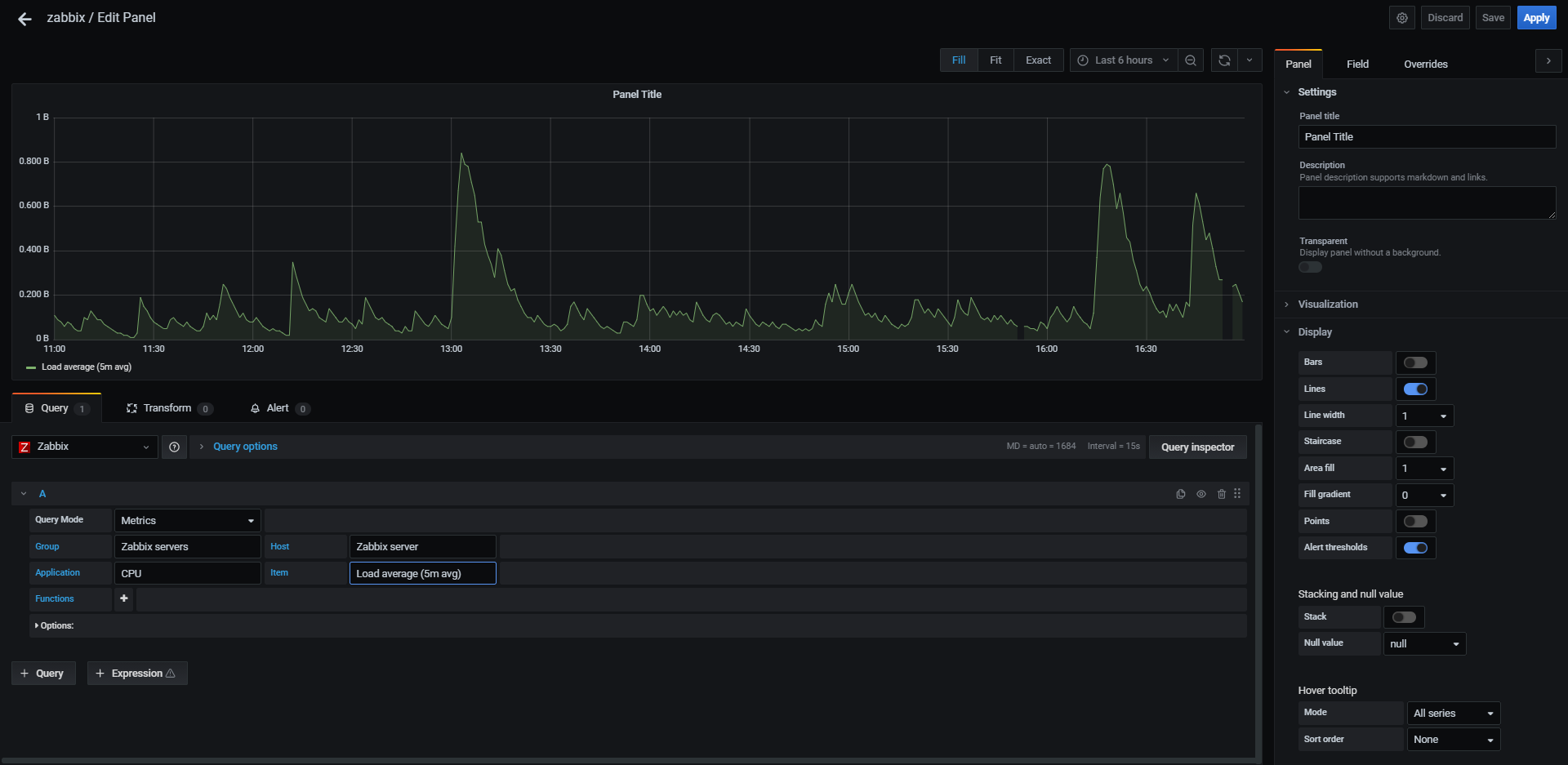Expand Query options

click(x=245, y=447)
